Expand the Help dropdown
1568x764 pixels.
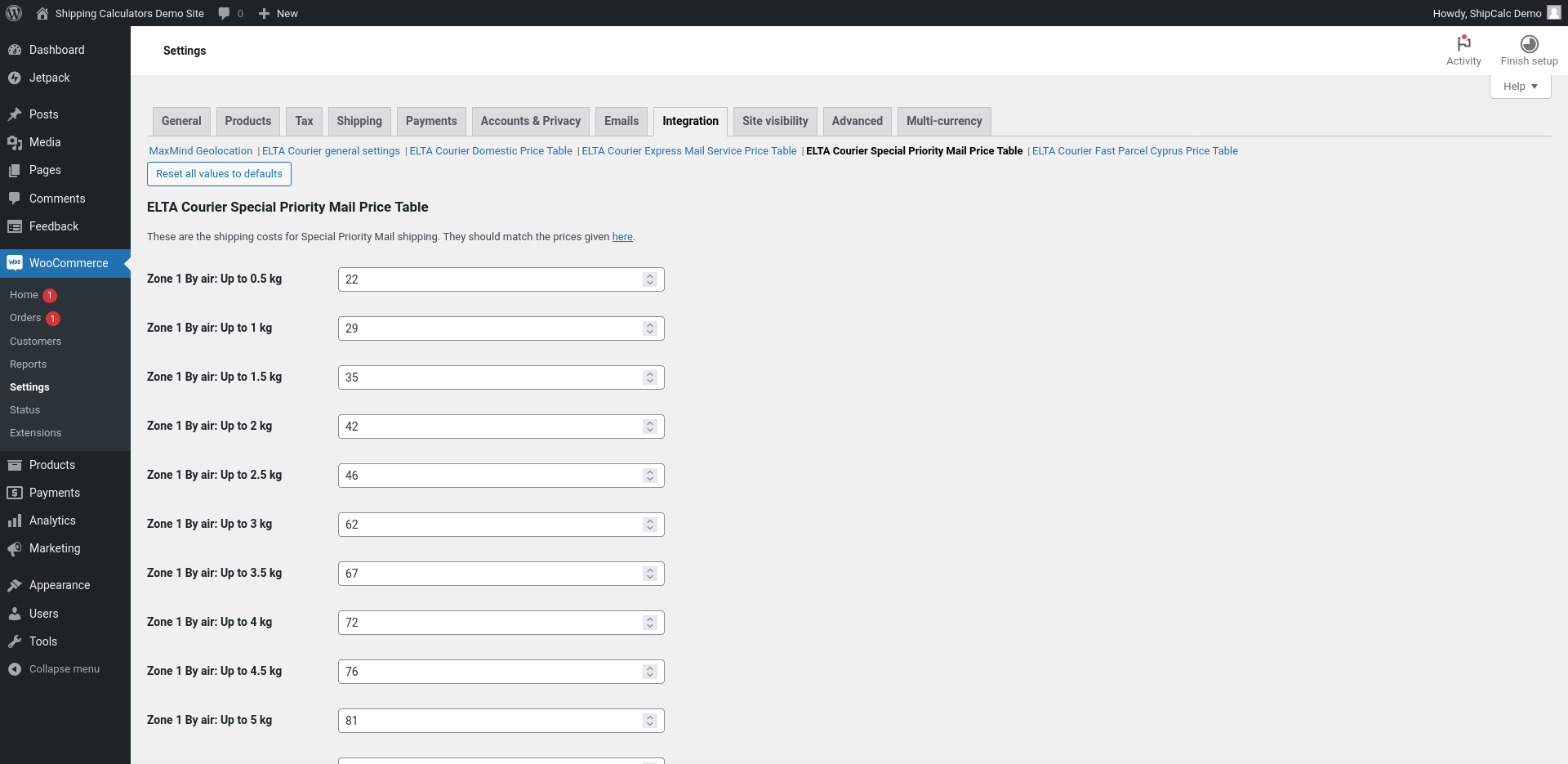[x=1520, y=86]
